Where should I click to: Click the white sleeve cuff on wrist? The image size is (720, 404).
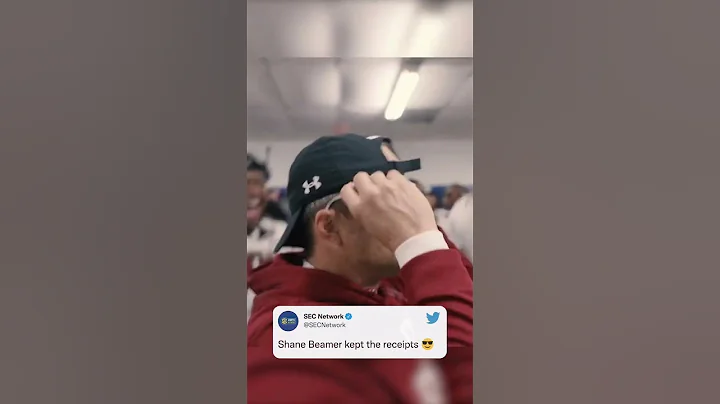click(420, 248)
